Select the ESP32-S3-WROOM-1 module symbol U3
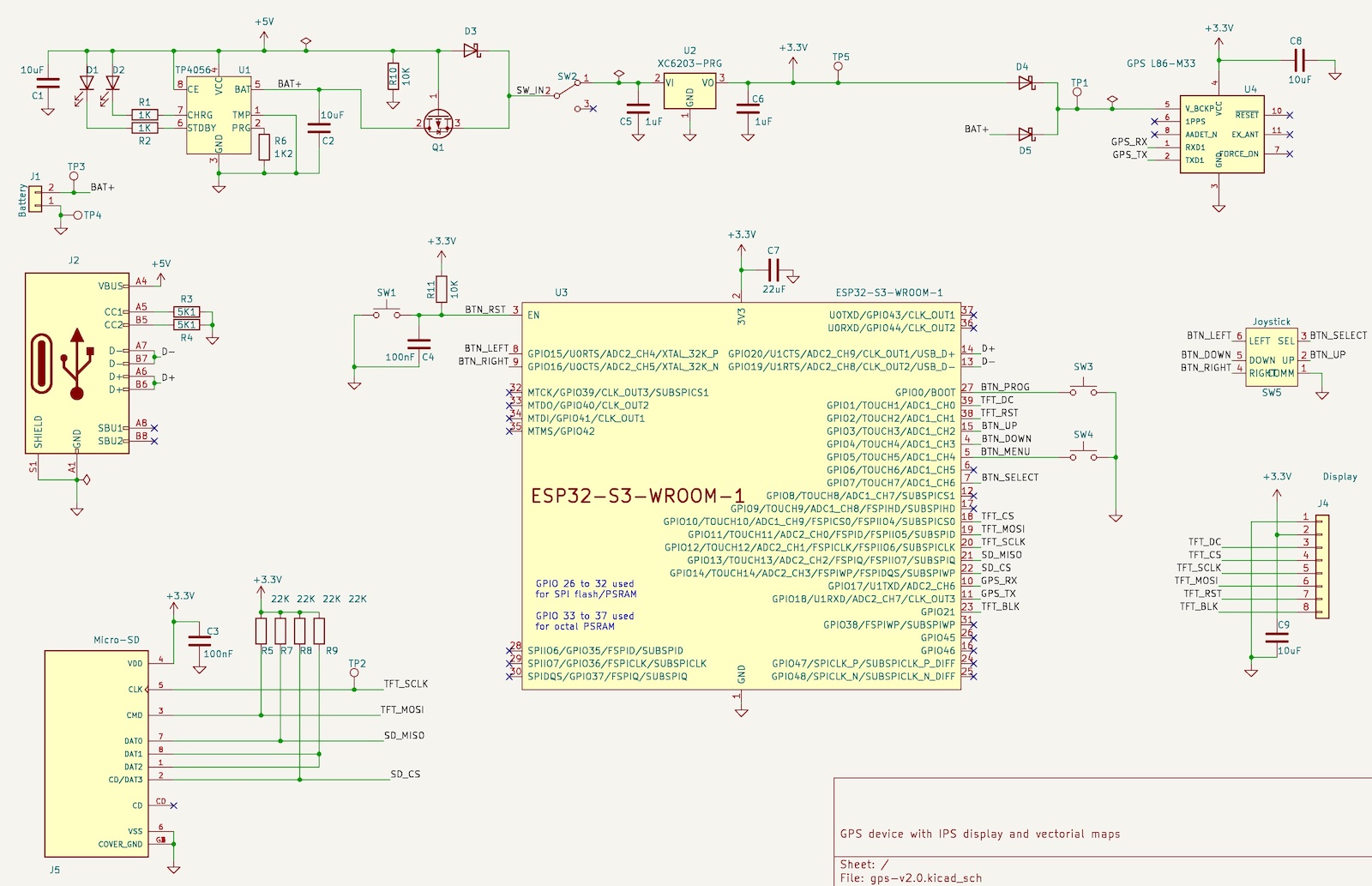Screen dimensions: 1372x886 [741, 495]
